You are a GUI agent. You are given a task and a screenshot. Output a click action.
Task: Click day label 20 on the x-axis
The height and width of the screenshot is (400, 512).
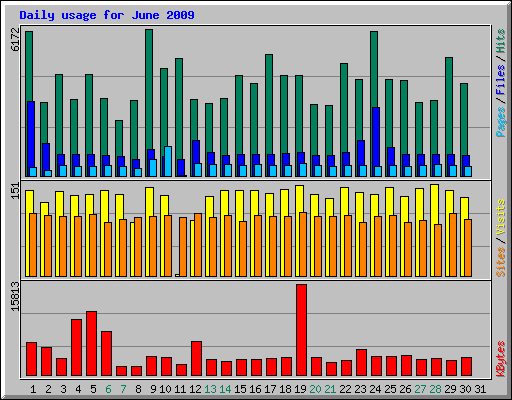click(x=315, y=389)
